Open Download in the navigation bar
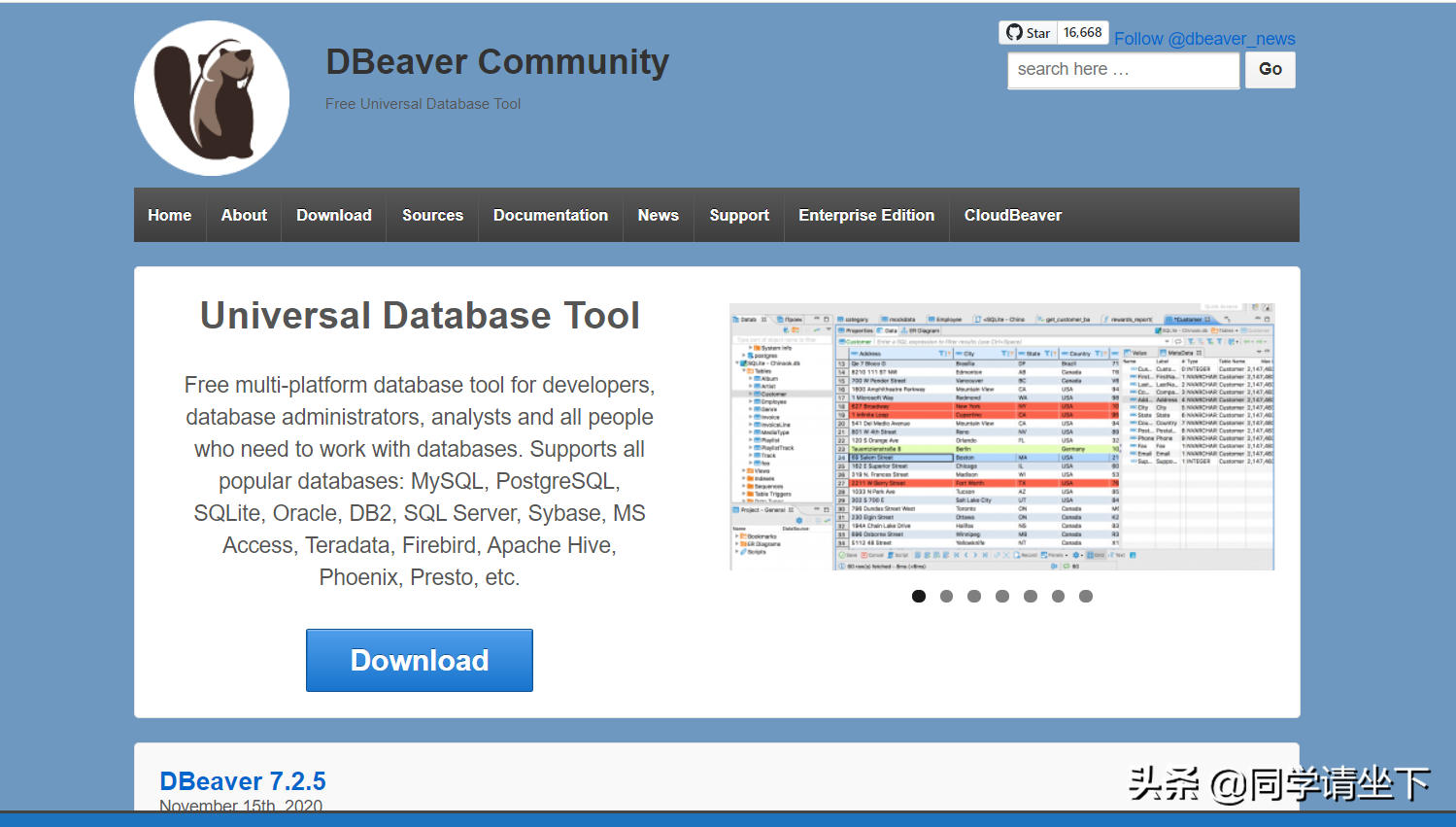This screenshot has height=827, width=1456. pyautogui.click(x=334, y=216)
